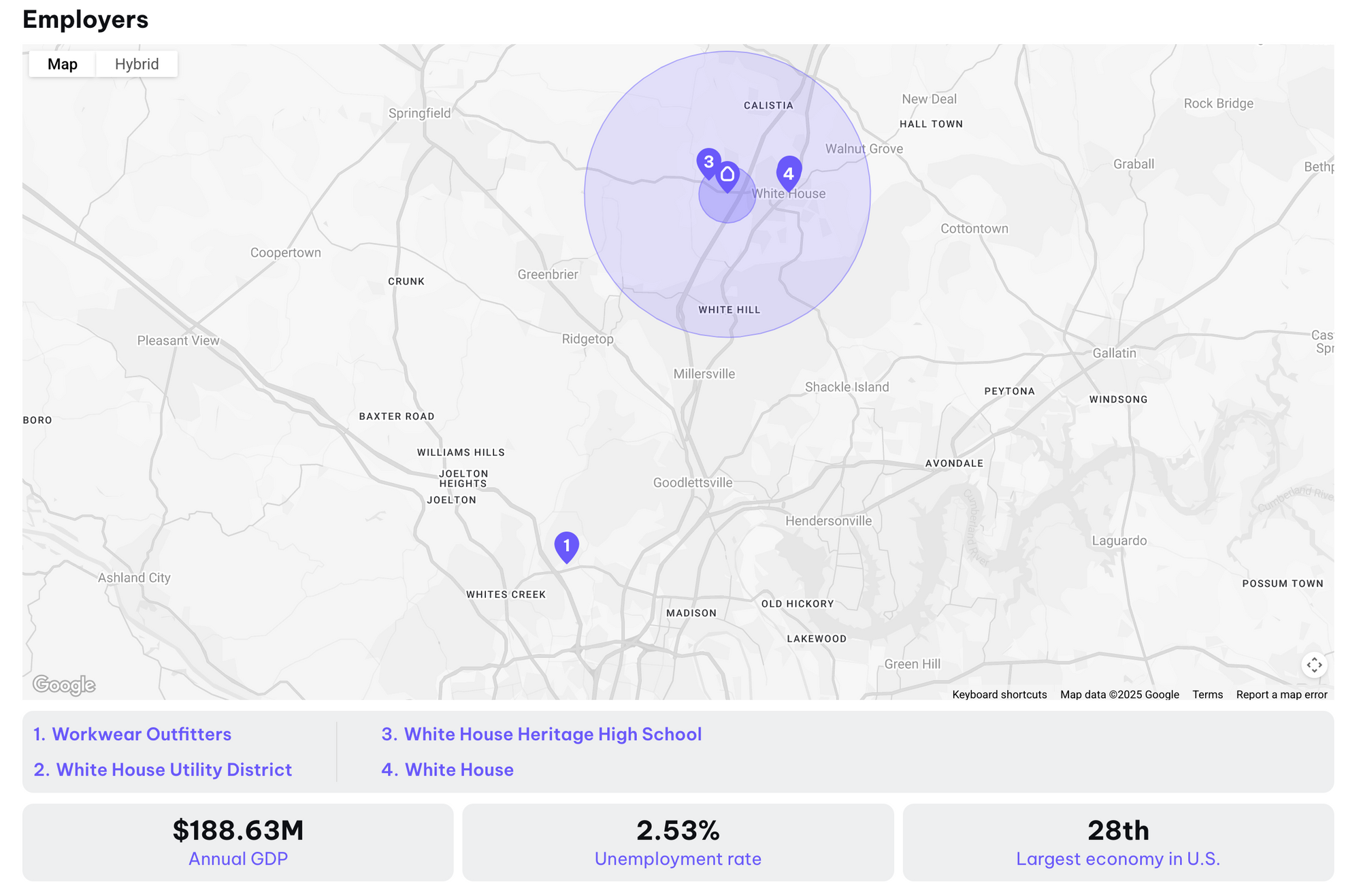Viewport: 1361px width, 896px height.
Task: Click the Annual GDP stat card
Action: click(x=238, y=842)
